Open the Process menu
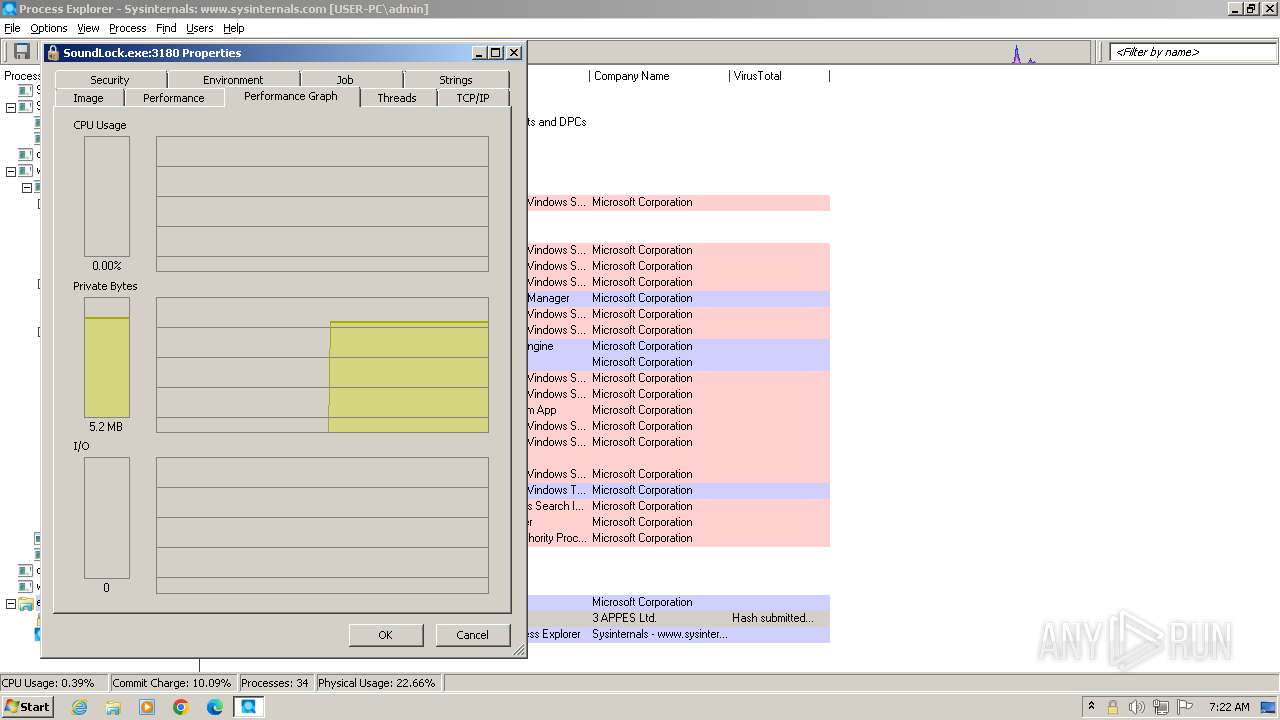The image size is (1280, 720). 127,28
